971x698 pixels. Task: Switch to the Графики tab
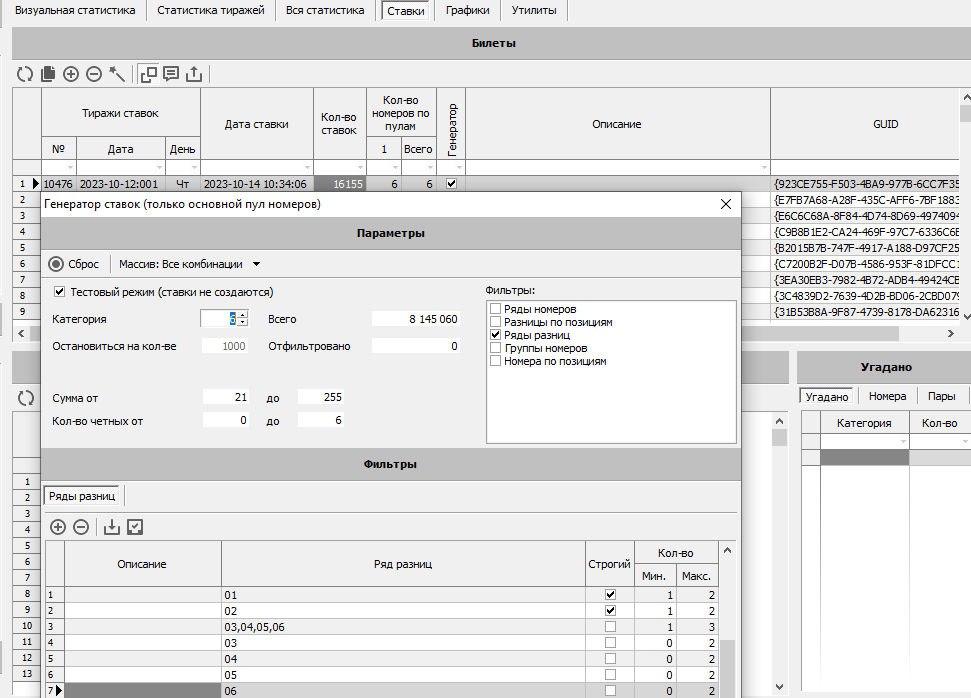pyautogui.click(x=468, y=10)
